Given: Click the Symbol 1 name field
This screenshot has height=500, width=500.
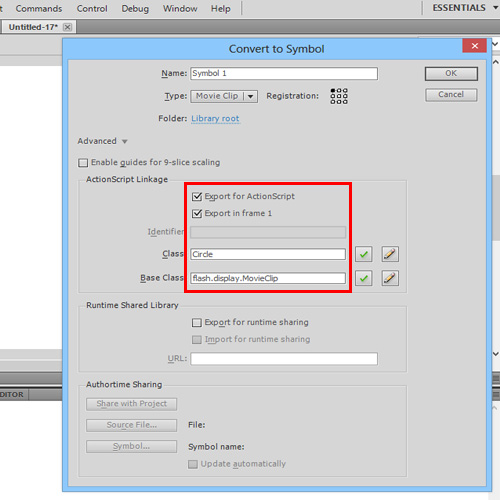Looking at the screenshot, I should (x=284, y=74).
